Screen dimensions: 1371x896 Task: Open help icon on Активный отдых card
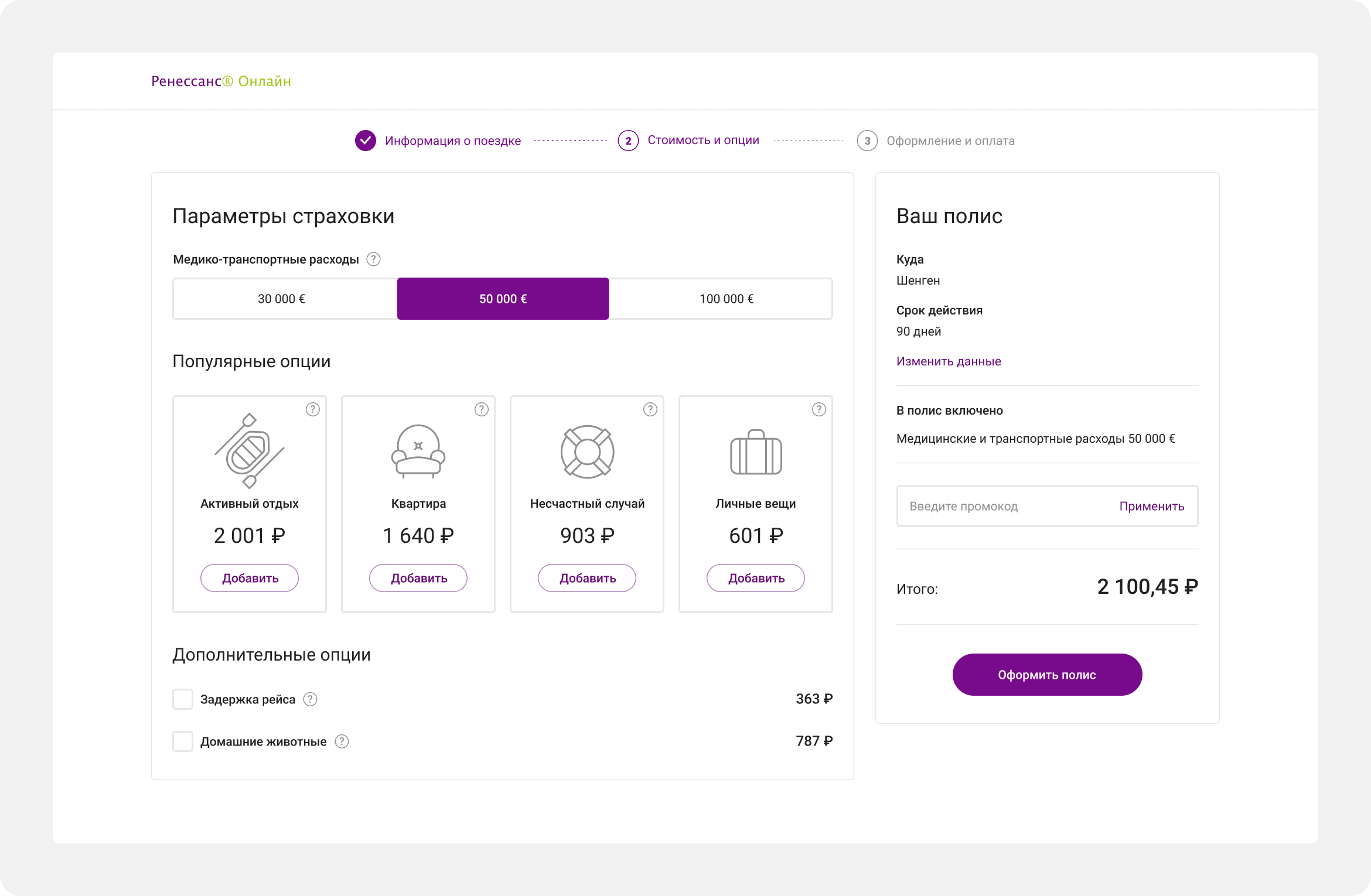tap(313, 409)
